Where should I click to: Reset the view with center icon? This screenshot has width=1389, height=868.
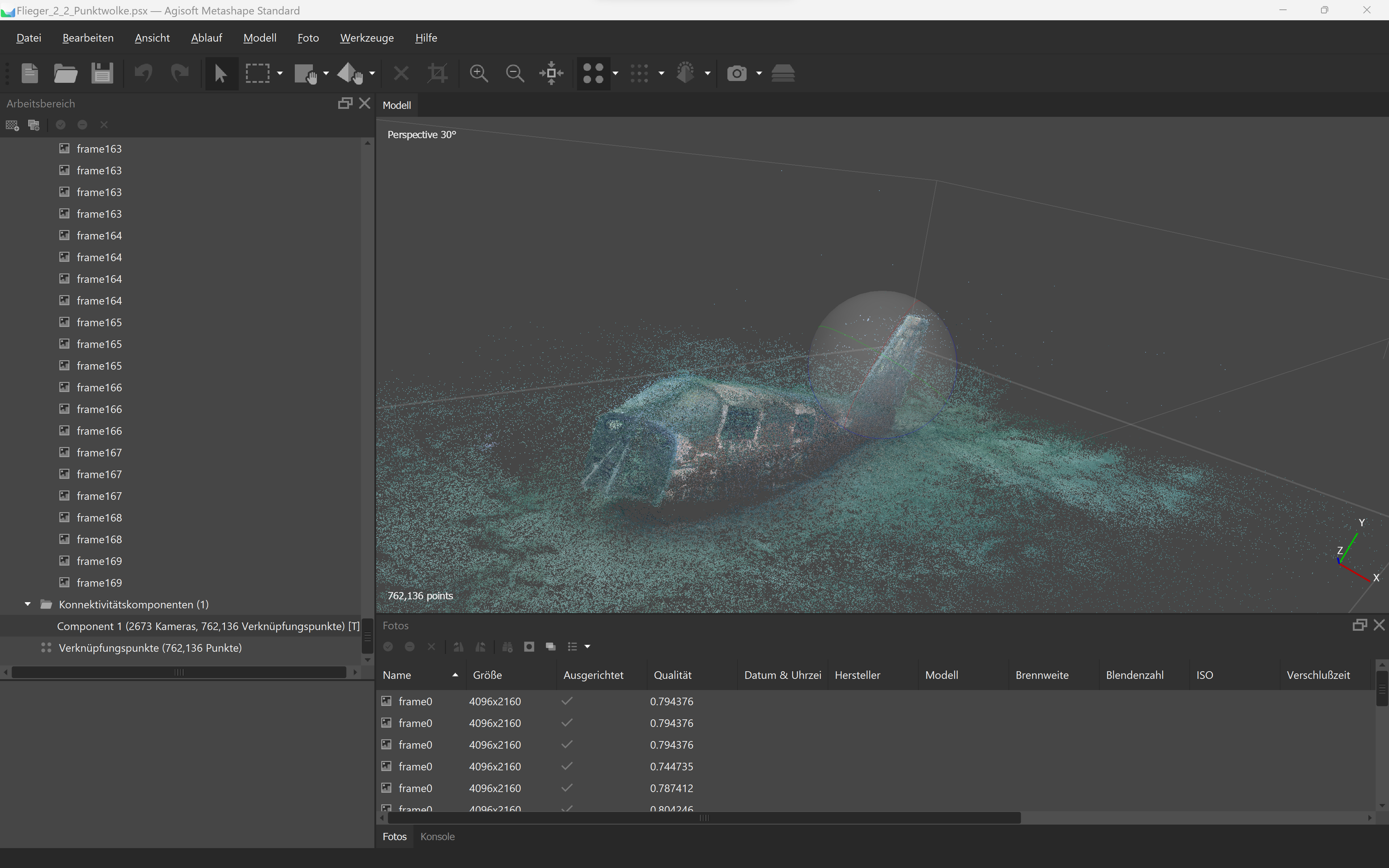point(551,73)
